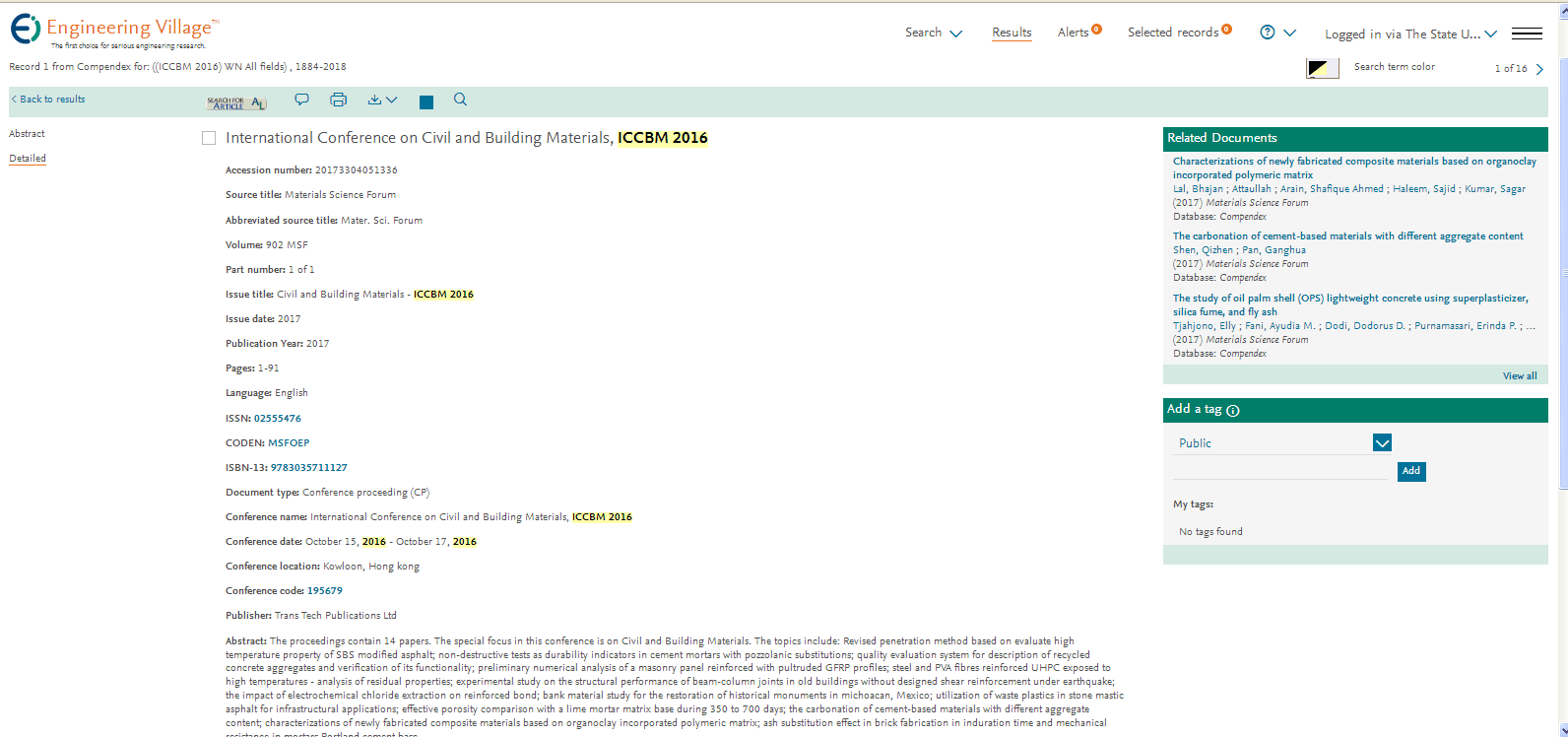
Task: Open the help question mark icon
Action: click(1268, 33)
